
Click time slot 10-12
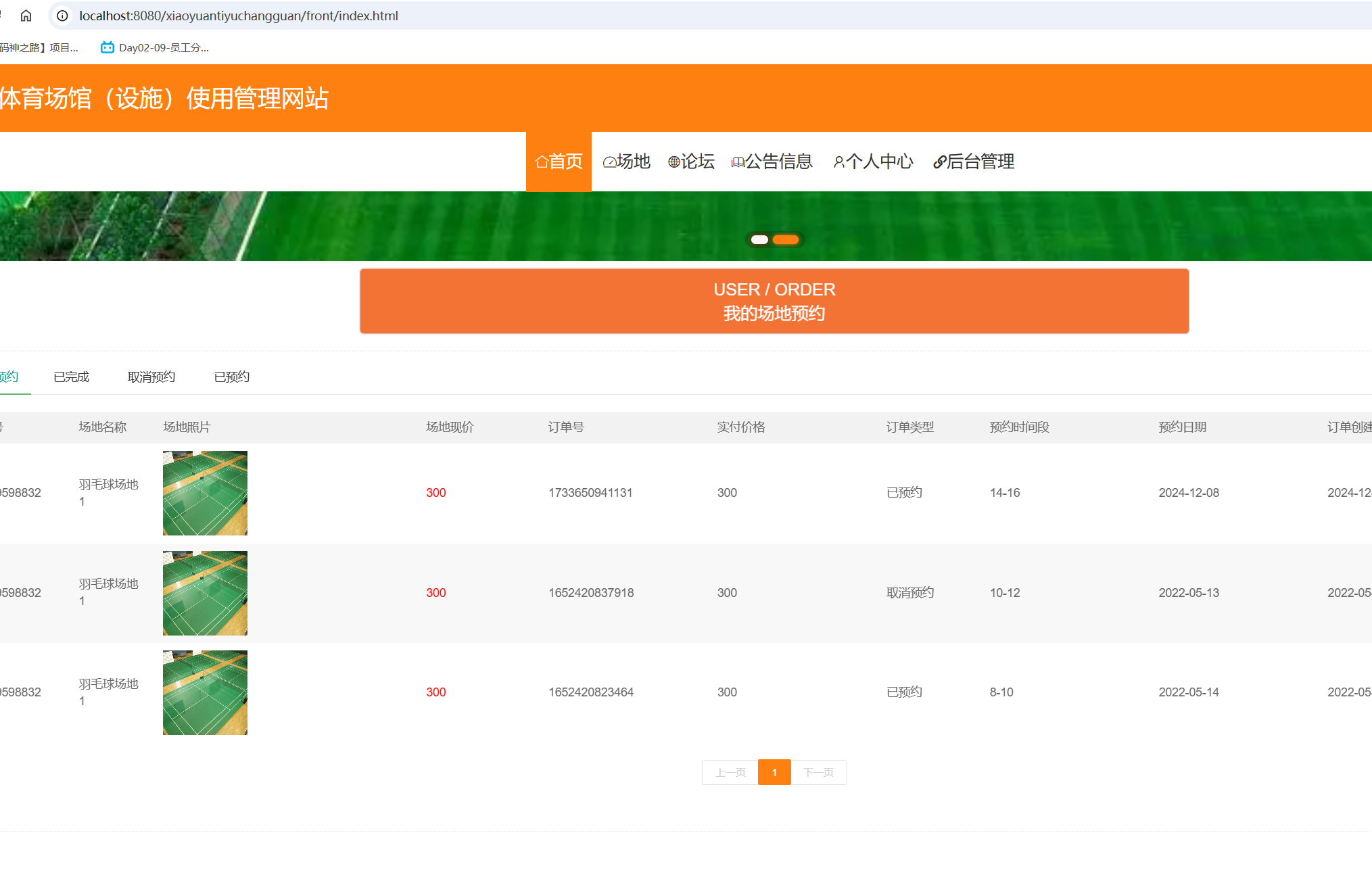coord(1005,593)
